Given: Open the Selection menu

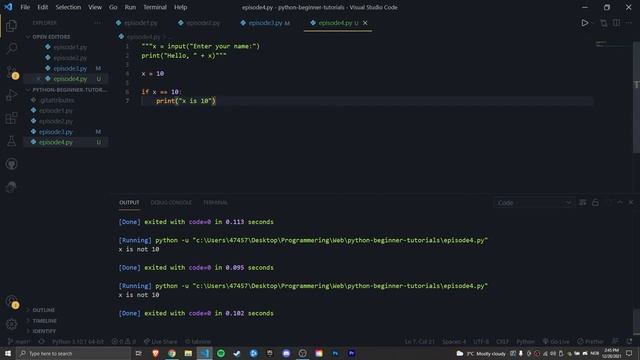Looking at the screenshot, I should (x=68, y=7).
